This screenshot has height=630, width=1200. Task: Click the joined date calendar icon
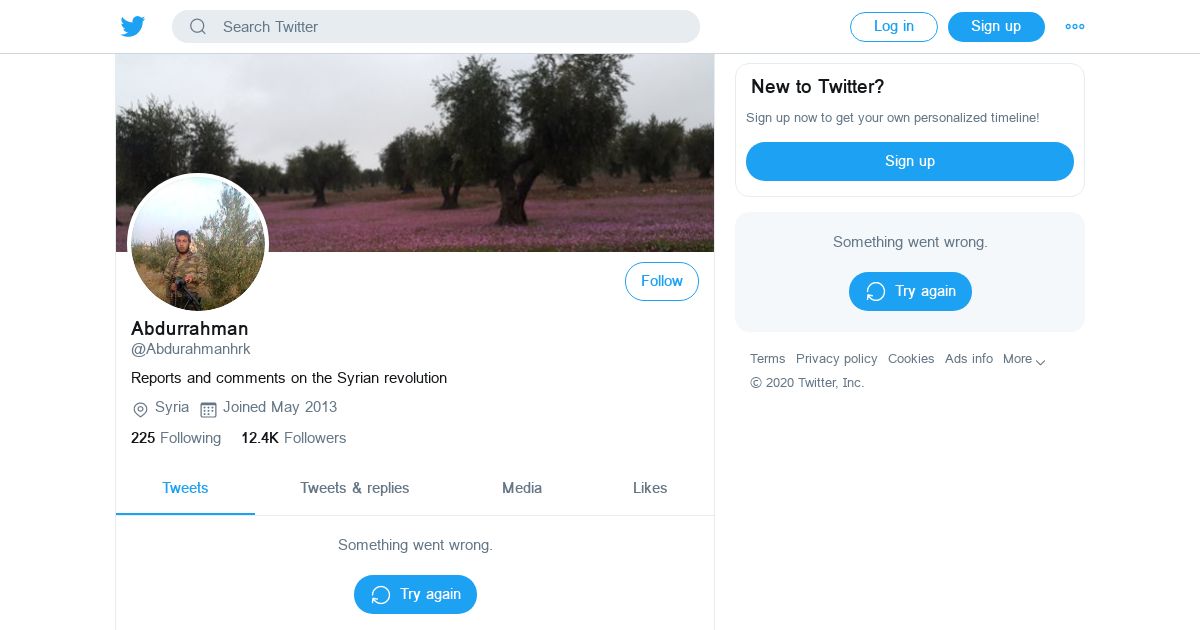[x=208, y=409]
